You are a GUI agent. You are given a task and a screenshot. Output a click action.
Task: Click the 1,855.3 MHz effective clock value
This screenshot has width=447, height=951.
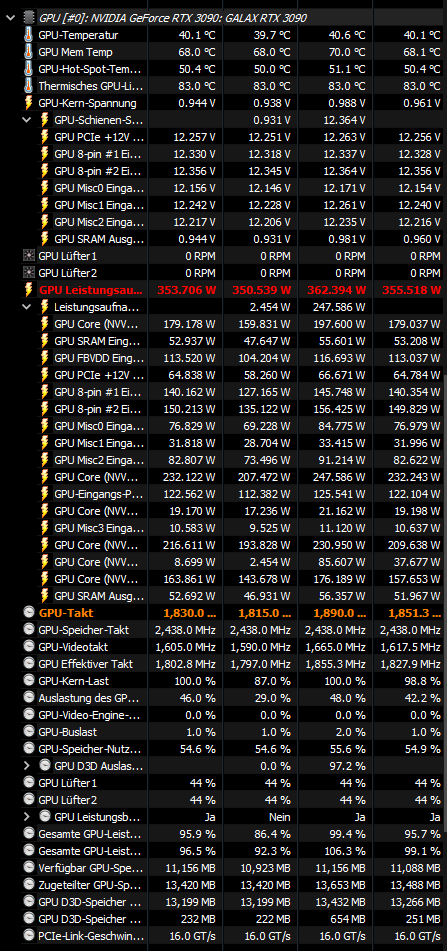click(337, 664)
